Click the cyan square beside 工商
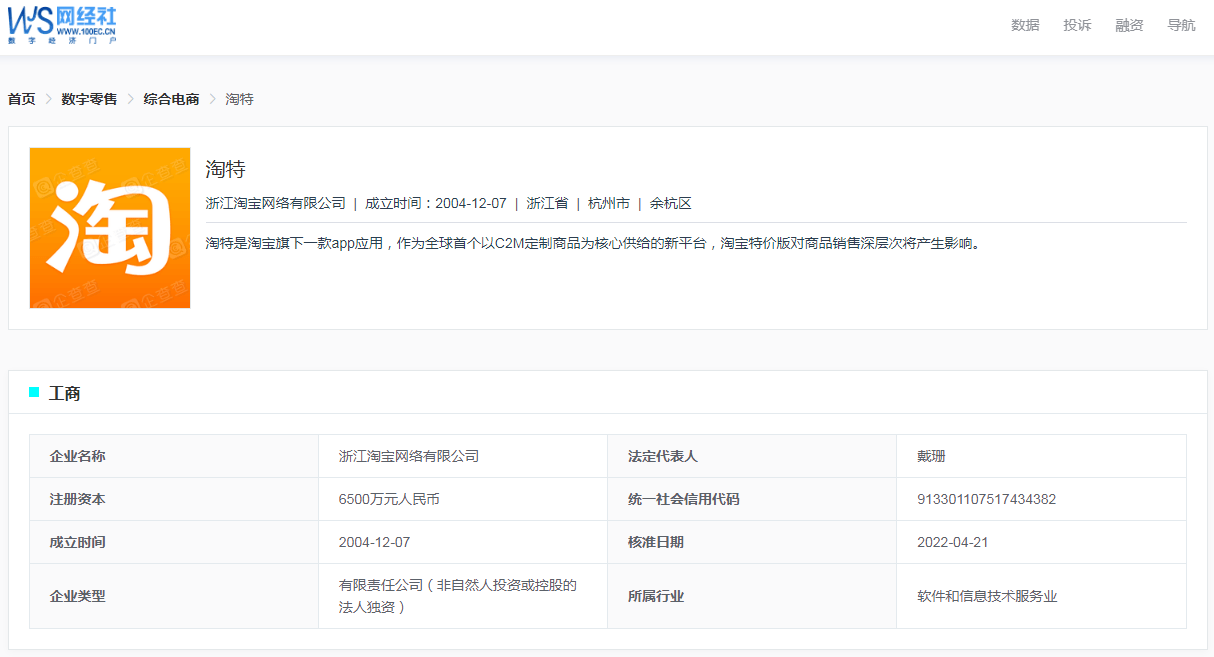 tap(34, 392)
